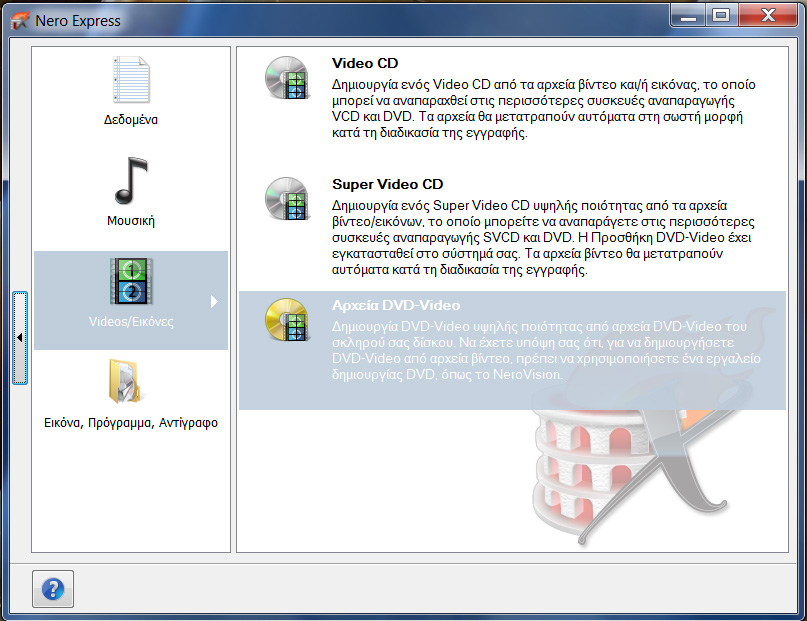Screen dimensions: 807x621
Task: Close the Nero Express window
Action: (768, 16)
